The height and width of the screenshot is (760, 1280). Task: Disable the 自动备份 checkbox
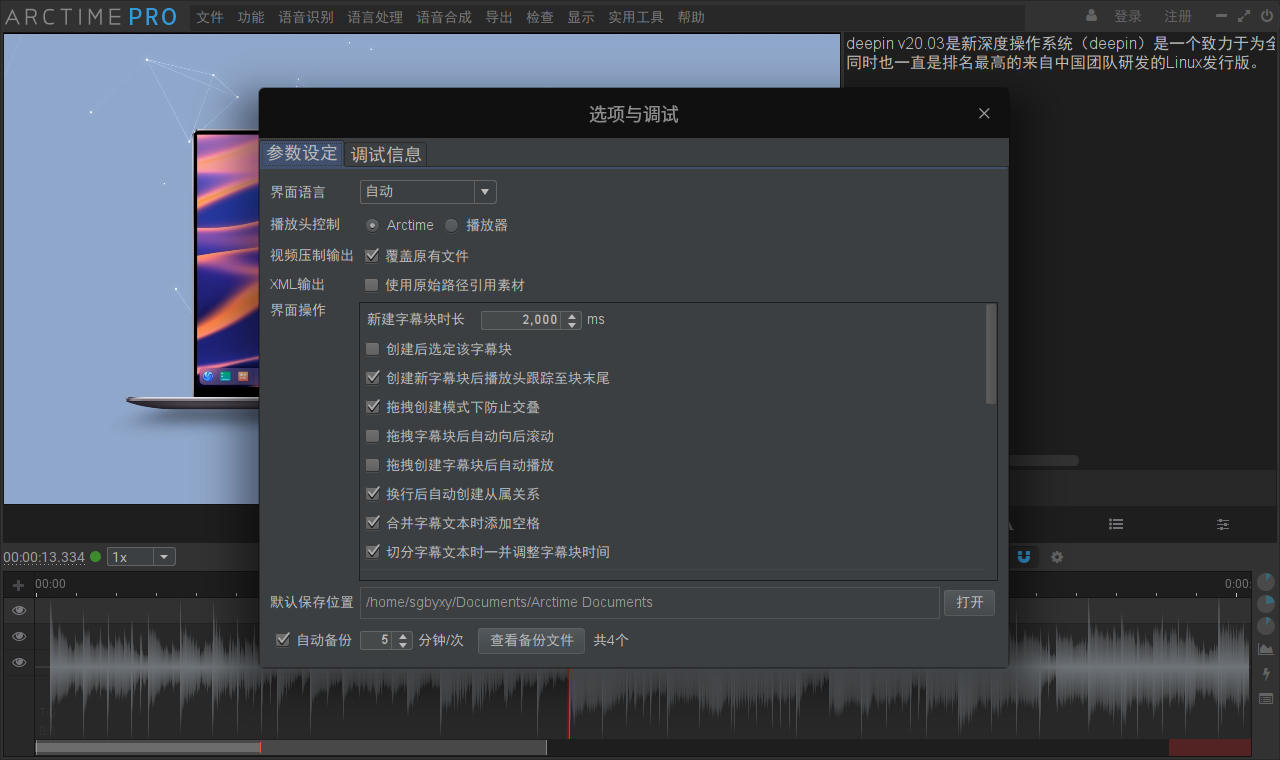(283, 640)
